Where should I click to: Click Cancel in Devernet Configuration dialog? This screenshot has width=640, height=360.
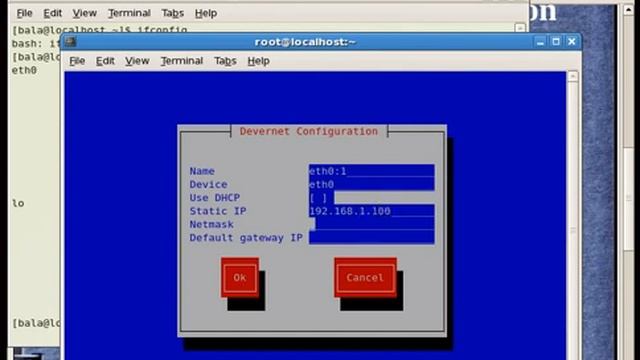pyautogui.click(x=365, y=278)
